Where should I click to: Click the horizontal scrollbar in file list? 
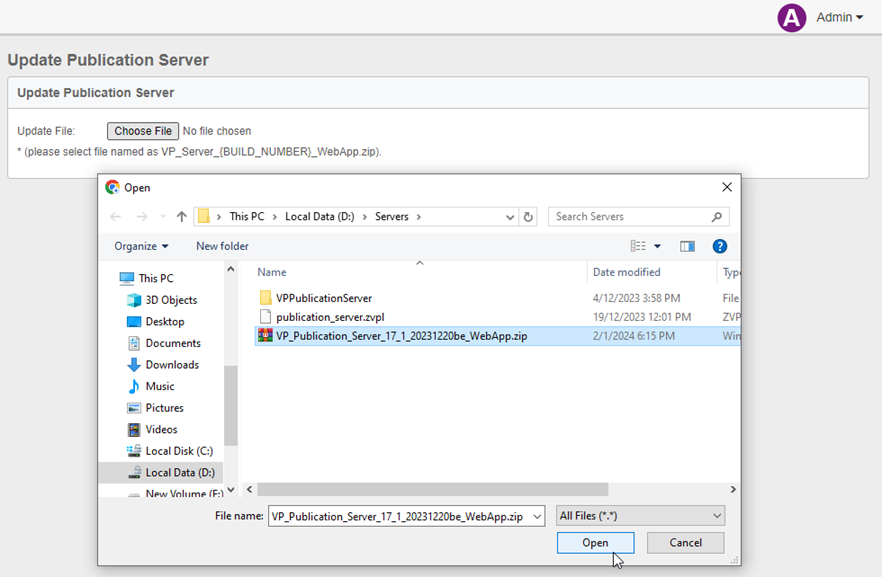pyautogui.click(x=433, y=490)
